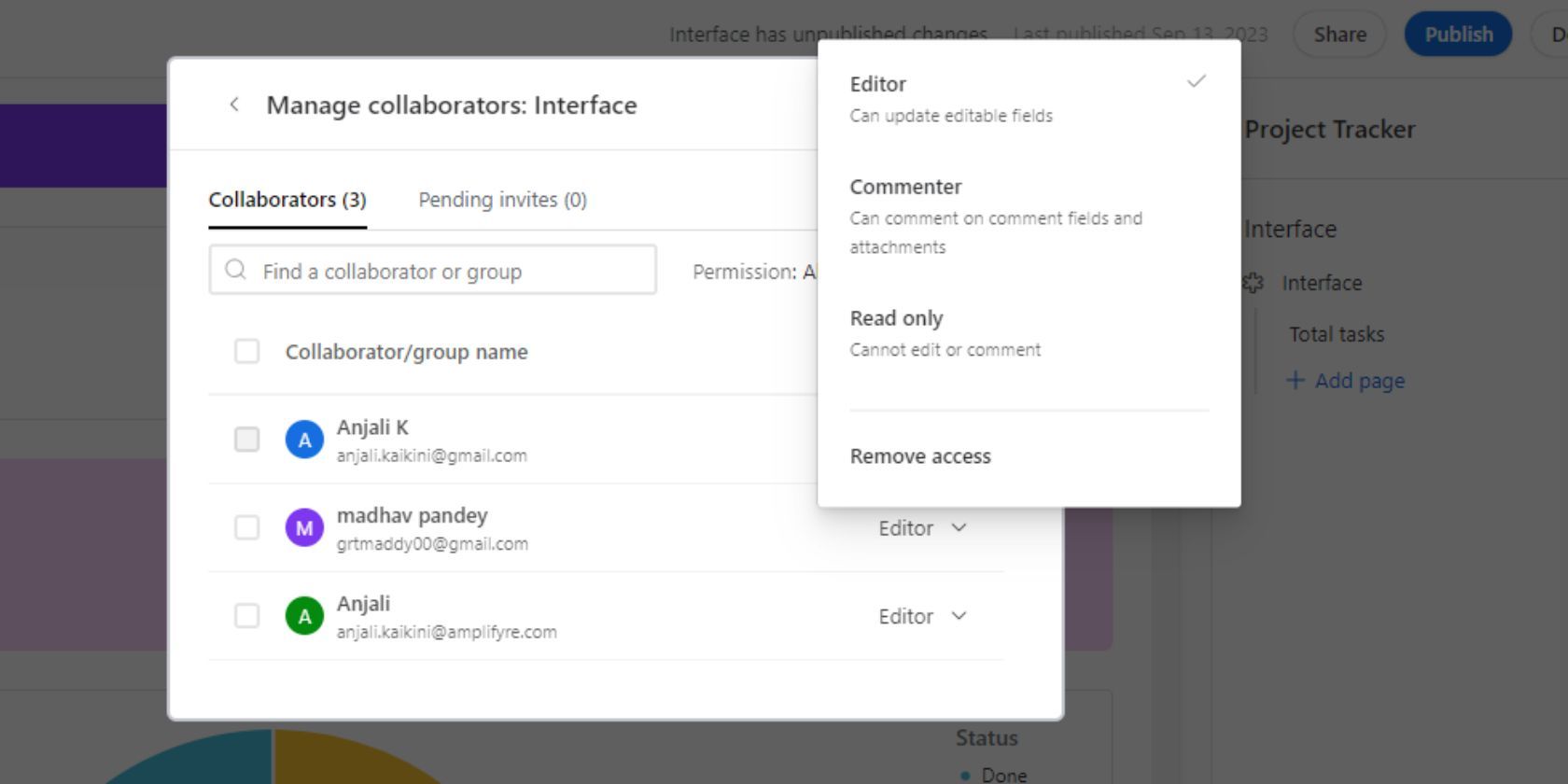This screenshot has height=784, width=1568.
Task: Toggle the select-all collaborators checkbox
Action: point(246,352)
